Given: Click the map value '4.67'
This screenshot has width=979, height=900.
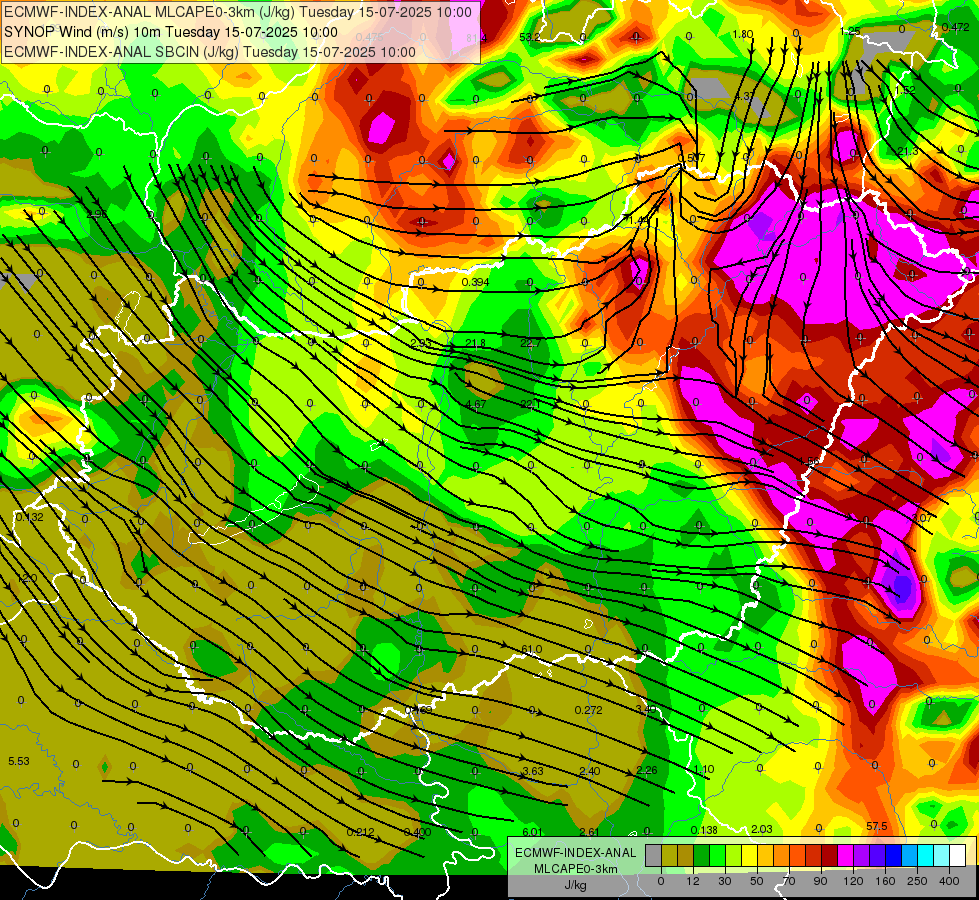Looking at the screenshot, I should click(476, 405).
